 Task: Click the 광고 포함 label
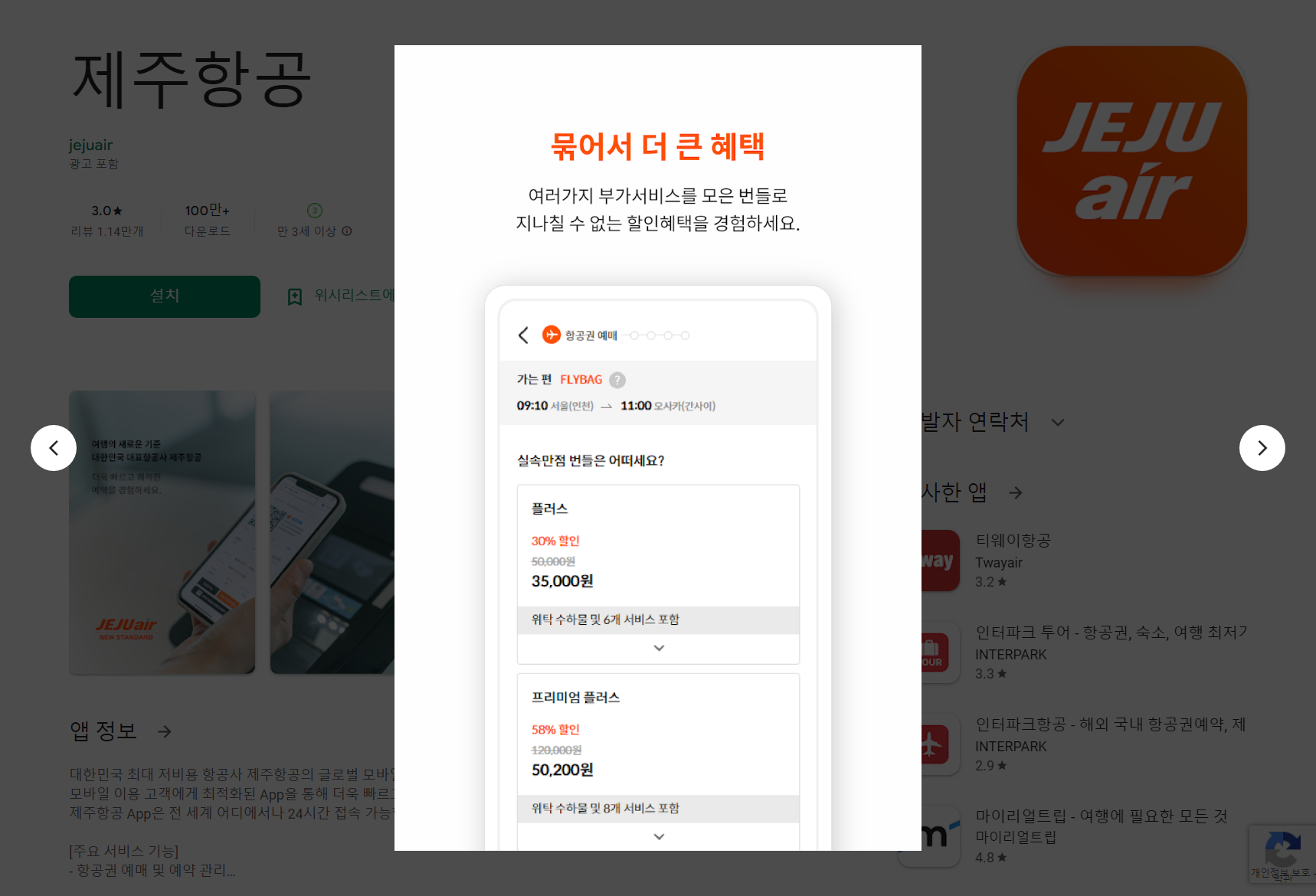(x=93, y=164)
